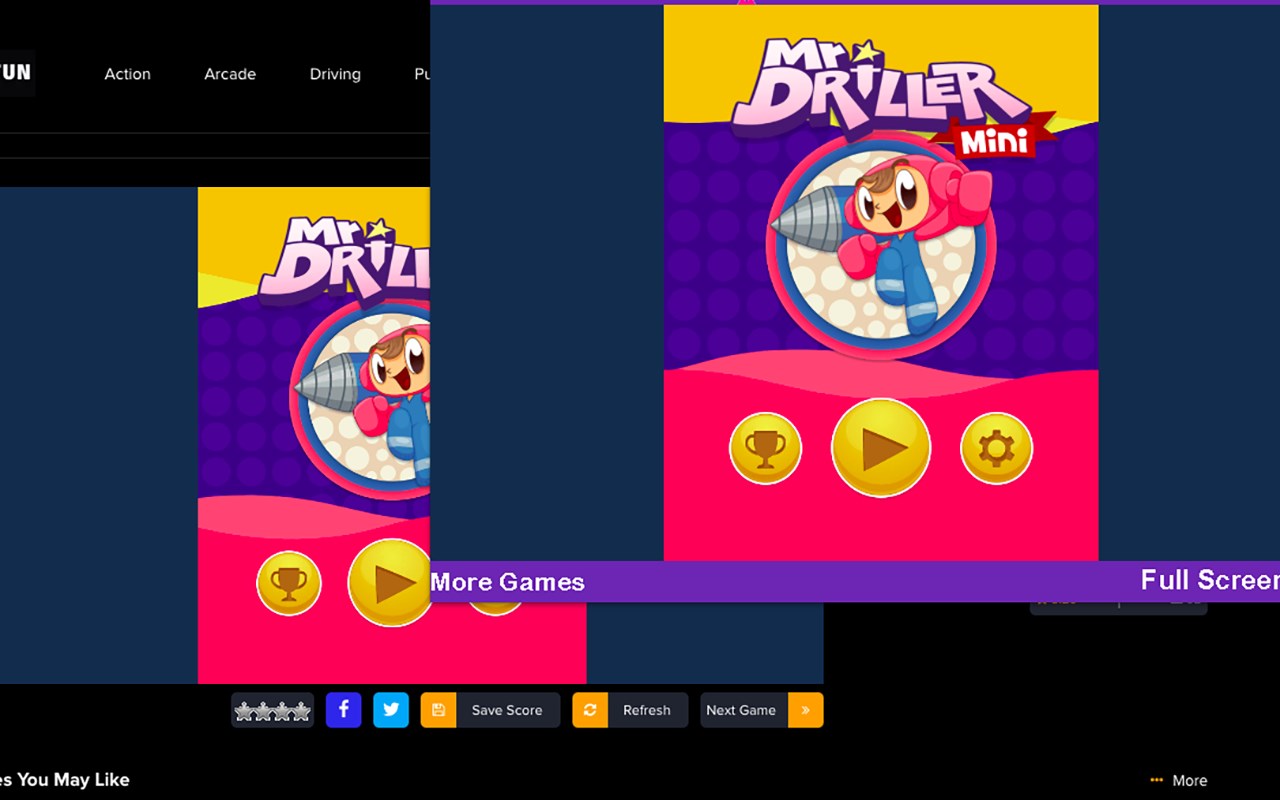The width and height of the screenshot is (1280, 800).
Task: Click the floppy disk save icon
Action: tap(438, 710)
